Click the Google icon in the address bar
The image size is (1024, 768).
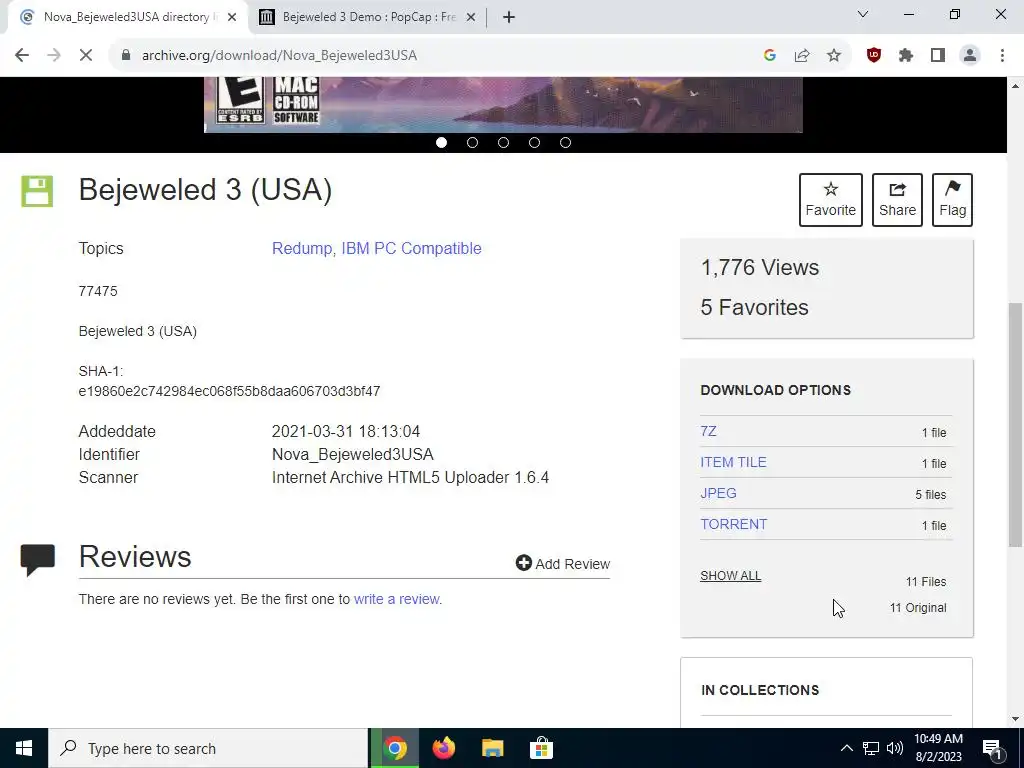point(770,56)
